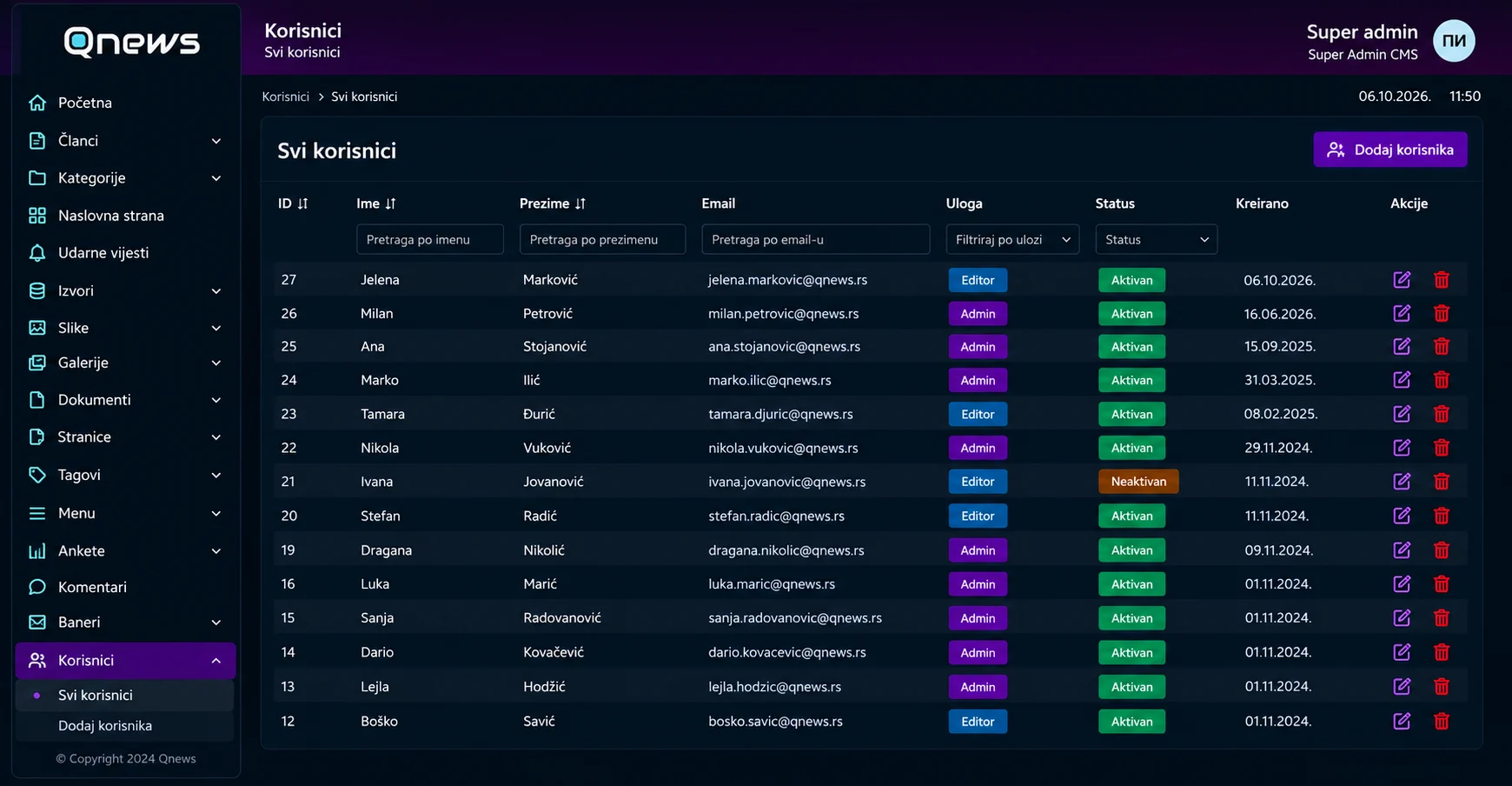Open the Super admin profile avatar

[x=1454, y=41]
